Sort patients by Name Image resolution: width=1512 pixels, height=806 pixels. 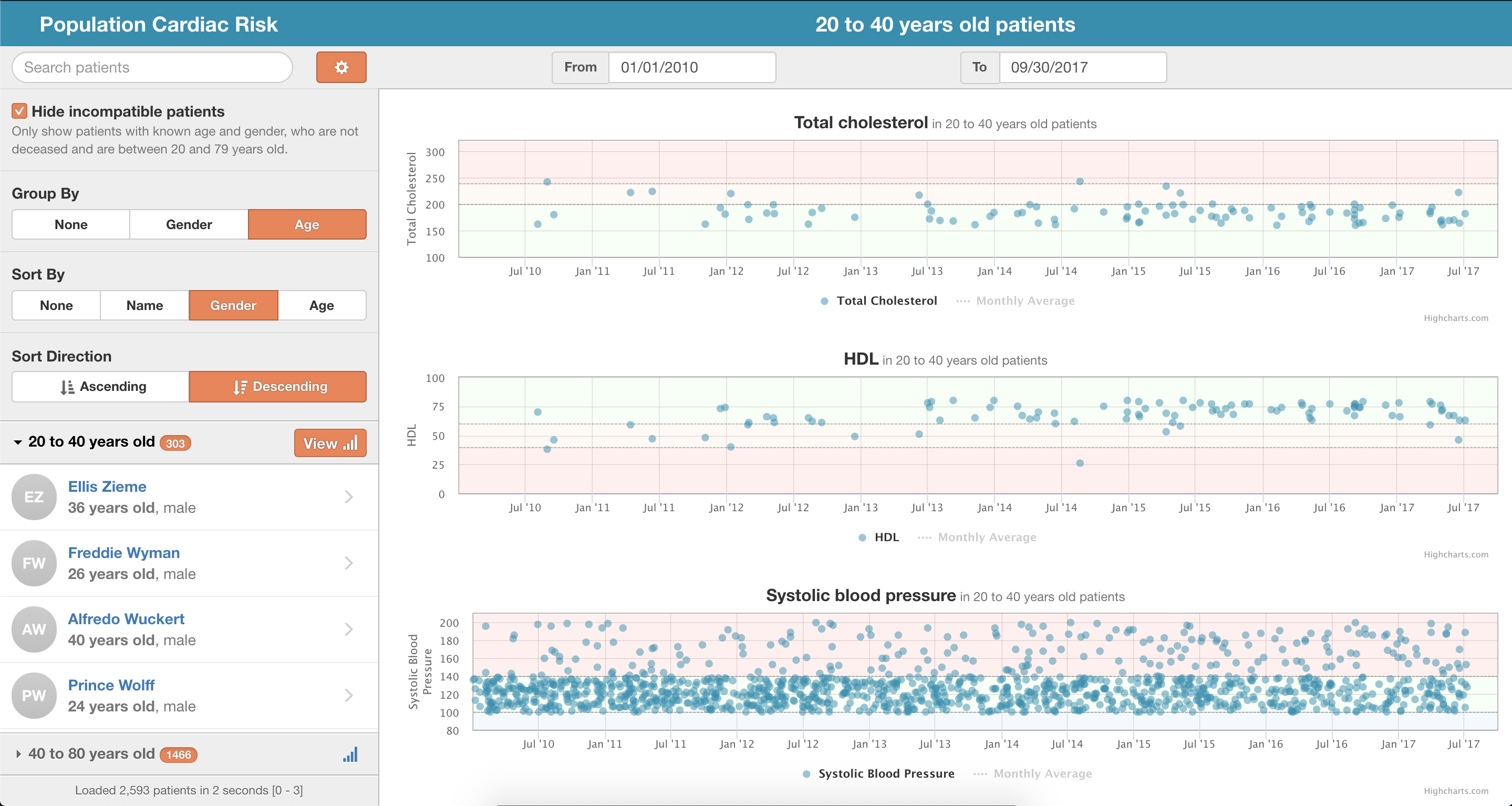144,305
